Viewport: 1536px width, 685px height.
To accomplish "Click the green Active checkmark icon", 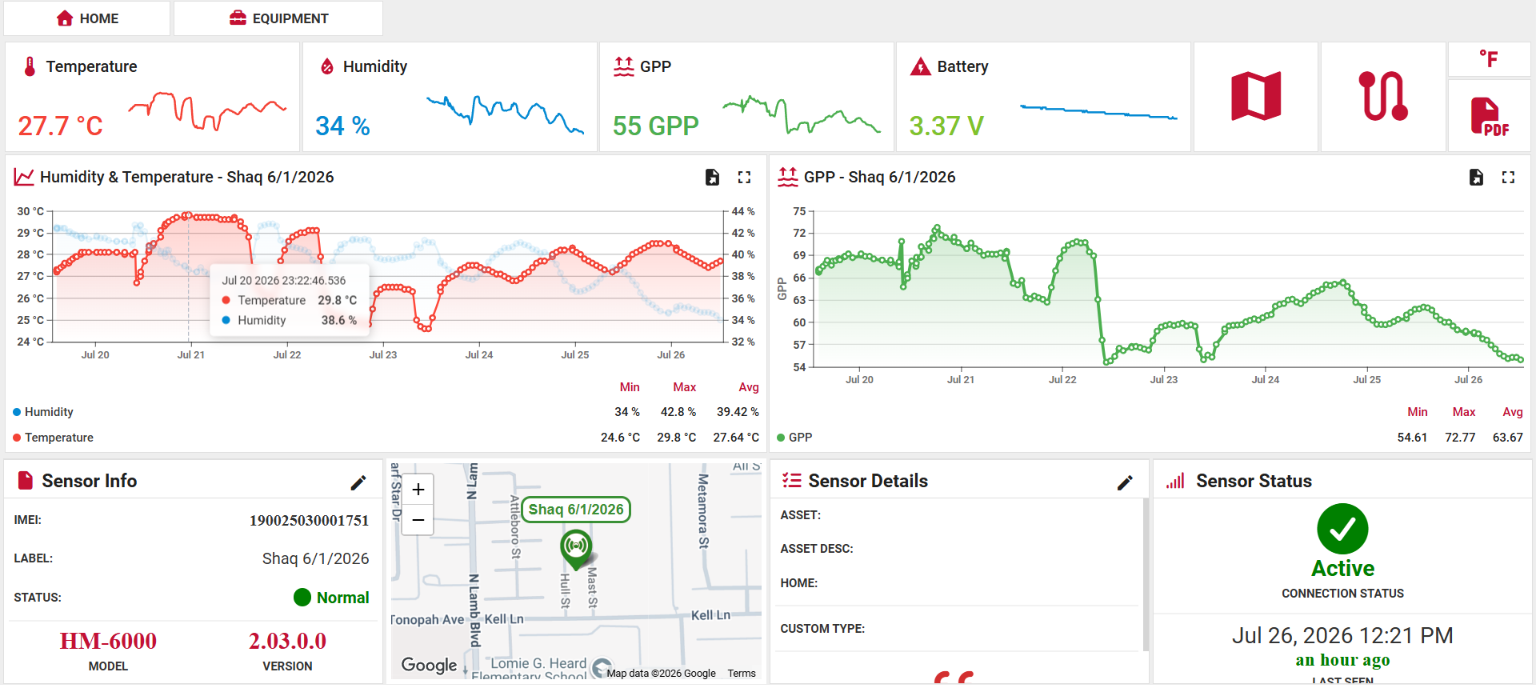I will pyautogui.click(x=1342, y=529).
